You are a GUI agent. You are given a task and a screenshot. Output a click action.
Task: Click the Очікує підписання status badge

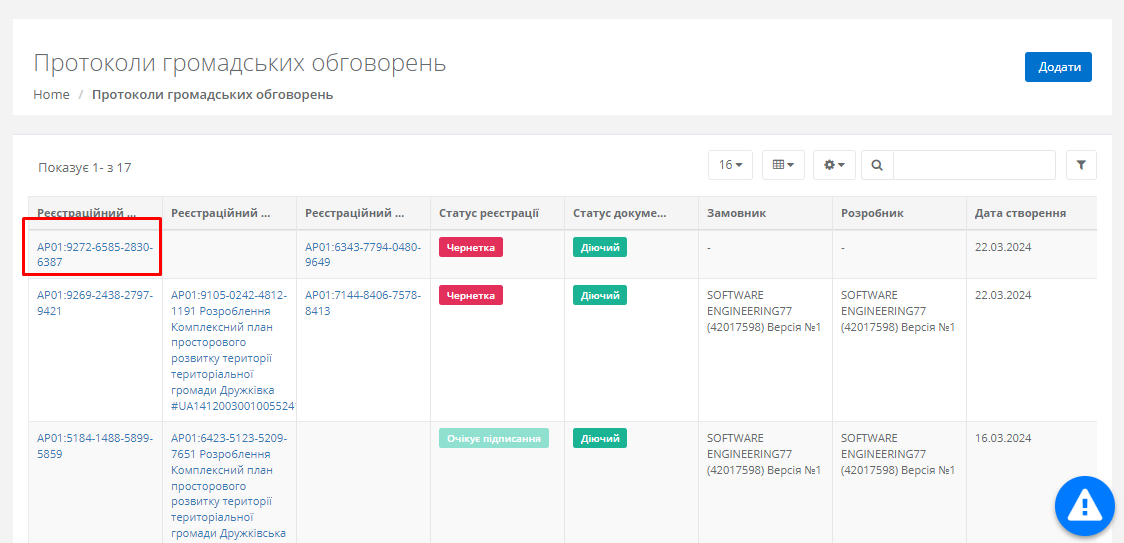tap(493, 438)
